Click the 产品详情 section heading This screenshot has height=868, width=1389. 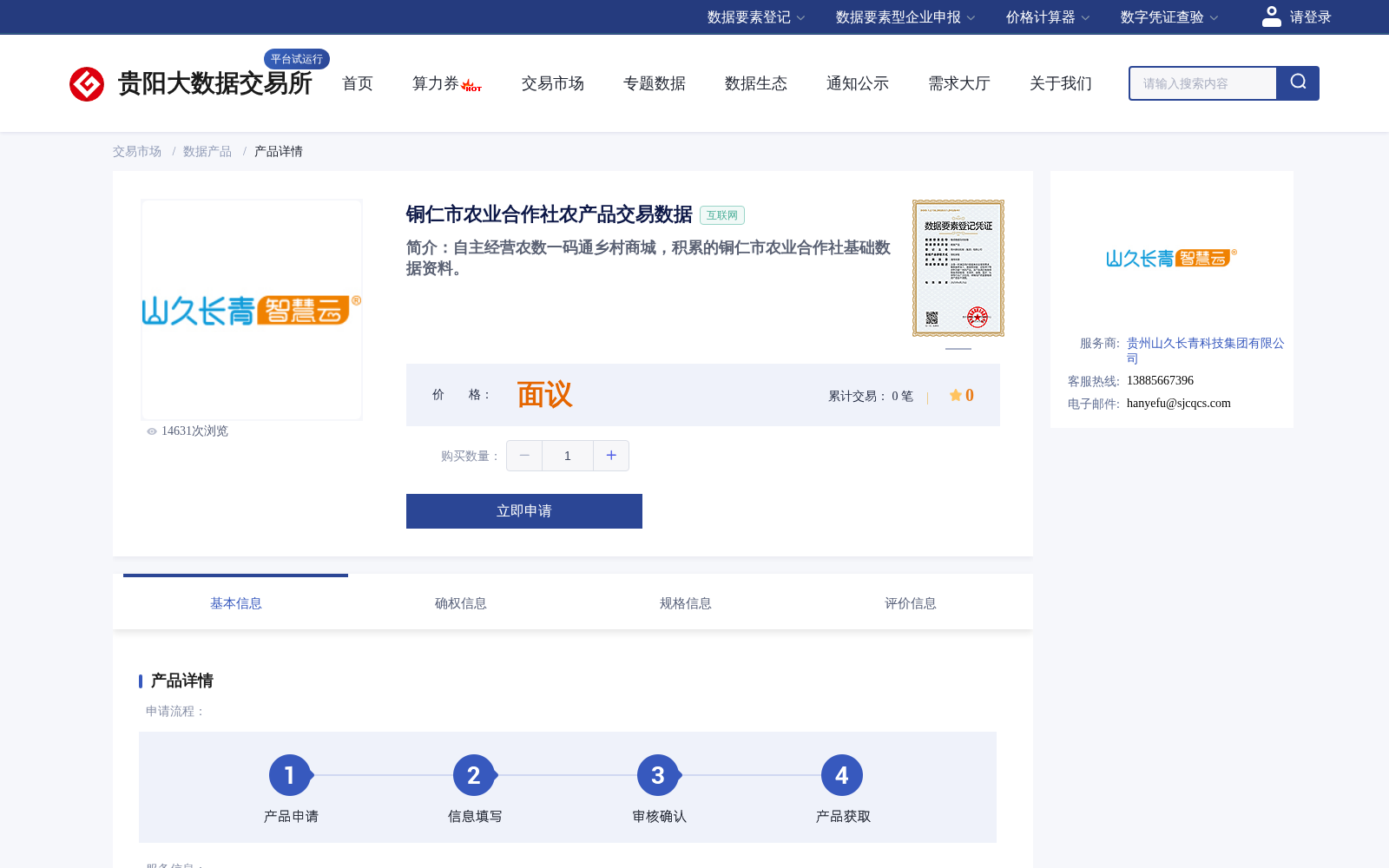pos(181,681)
